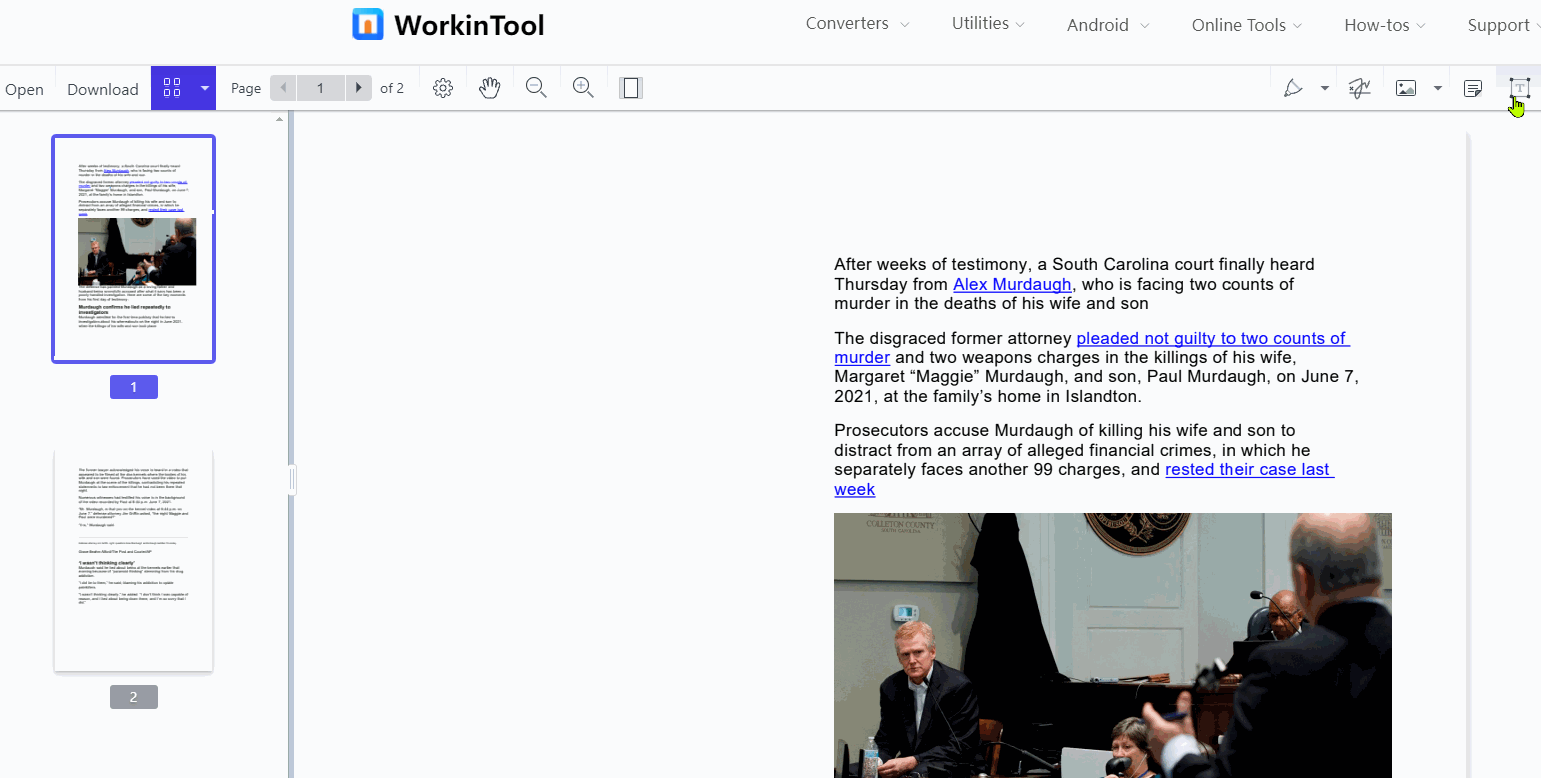This screenshot has height=778, width=1541.
Task: Expand the image tool dropdown arrow
Action: (1438, 88)
